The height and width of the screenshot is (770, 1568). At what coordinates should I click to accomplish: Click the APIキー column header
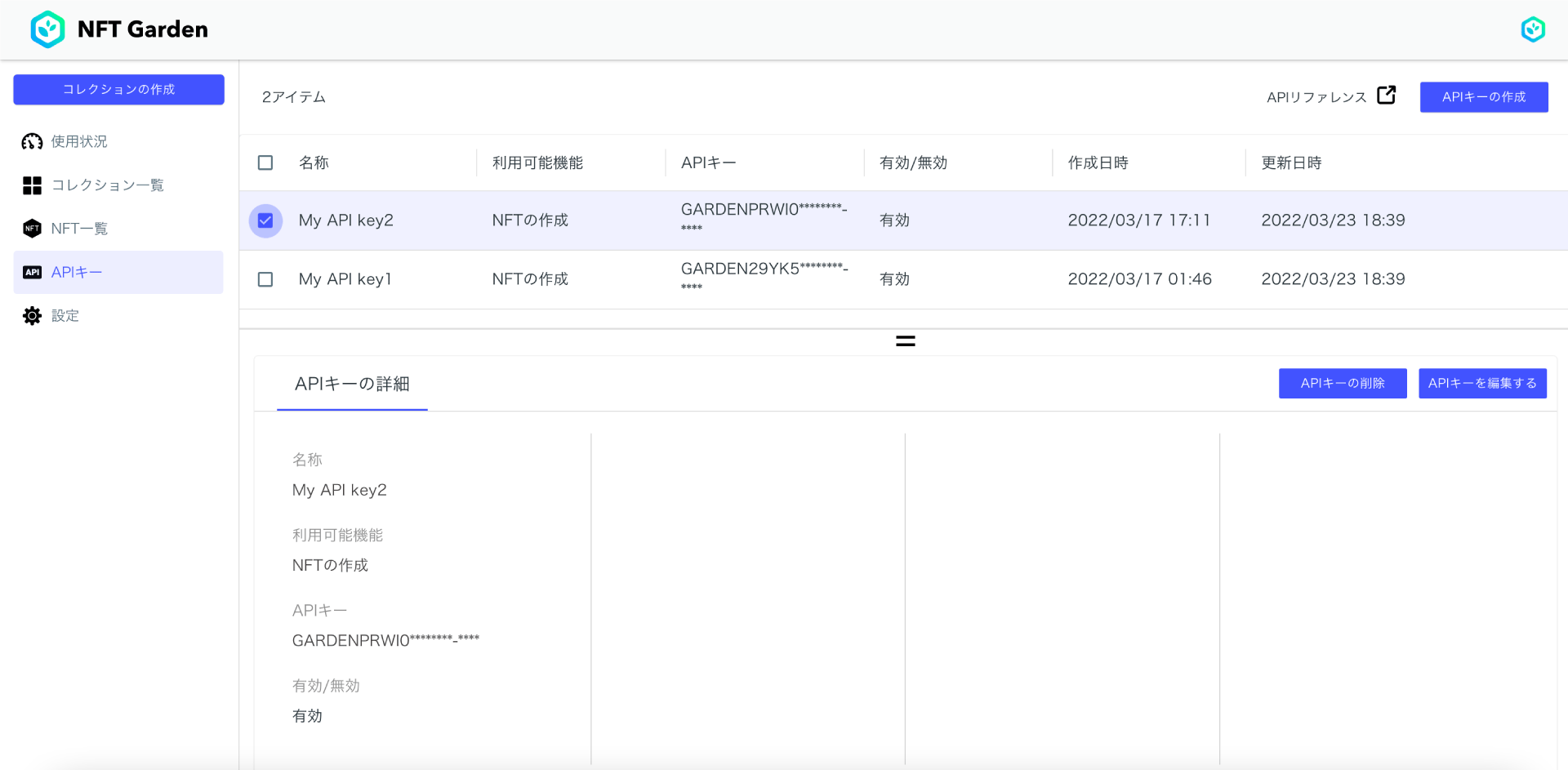click(x=708, y=162)
